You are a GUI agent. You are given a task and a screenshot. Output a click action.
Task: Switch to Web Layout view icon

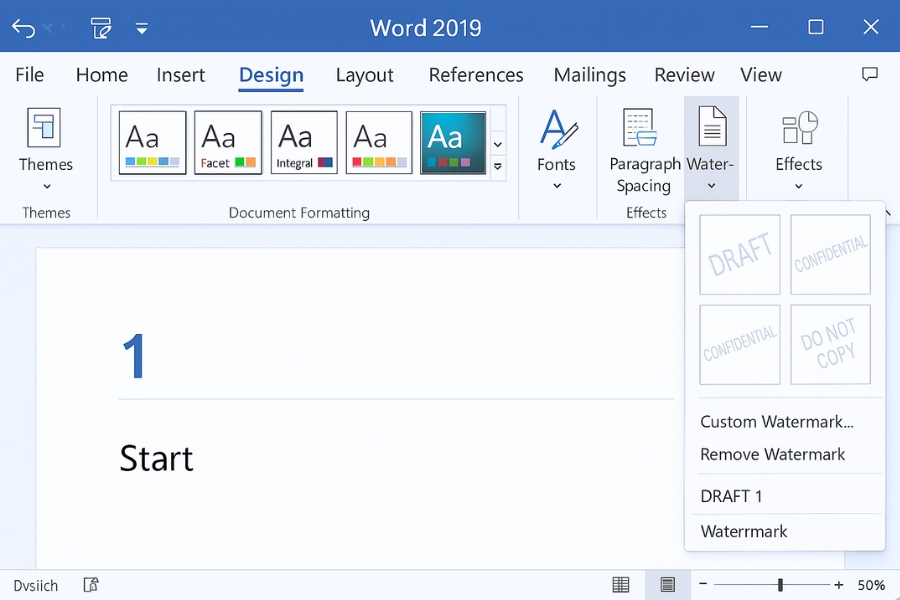pos(620,585)
